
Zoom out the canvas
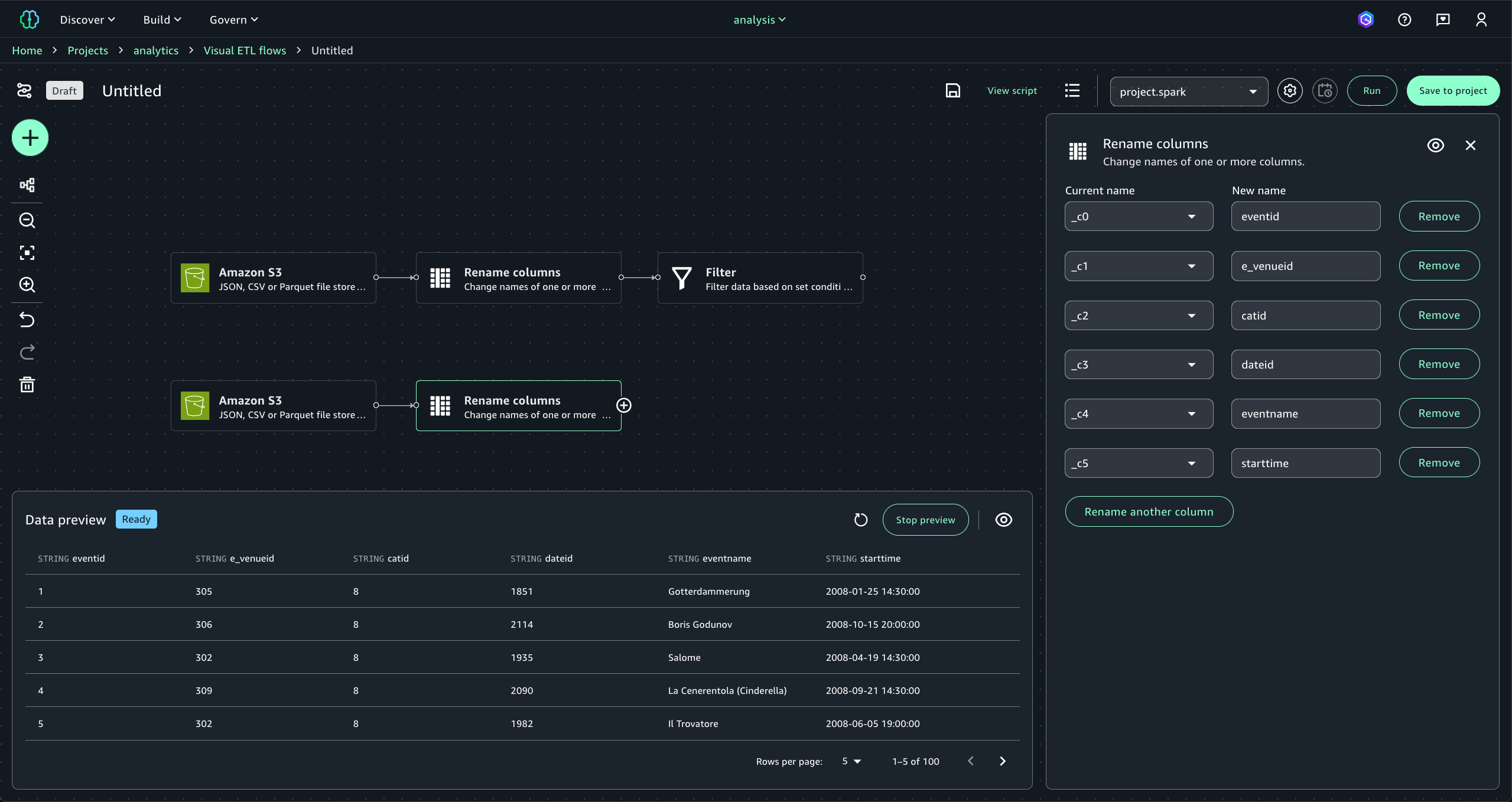point(27,220)
